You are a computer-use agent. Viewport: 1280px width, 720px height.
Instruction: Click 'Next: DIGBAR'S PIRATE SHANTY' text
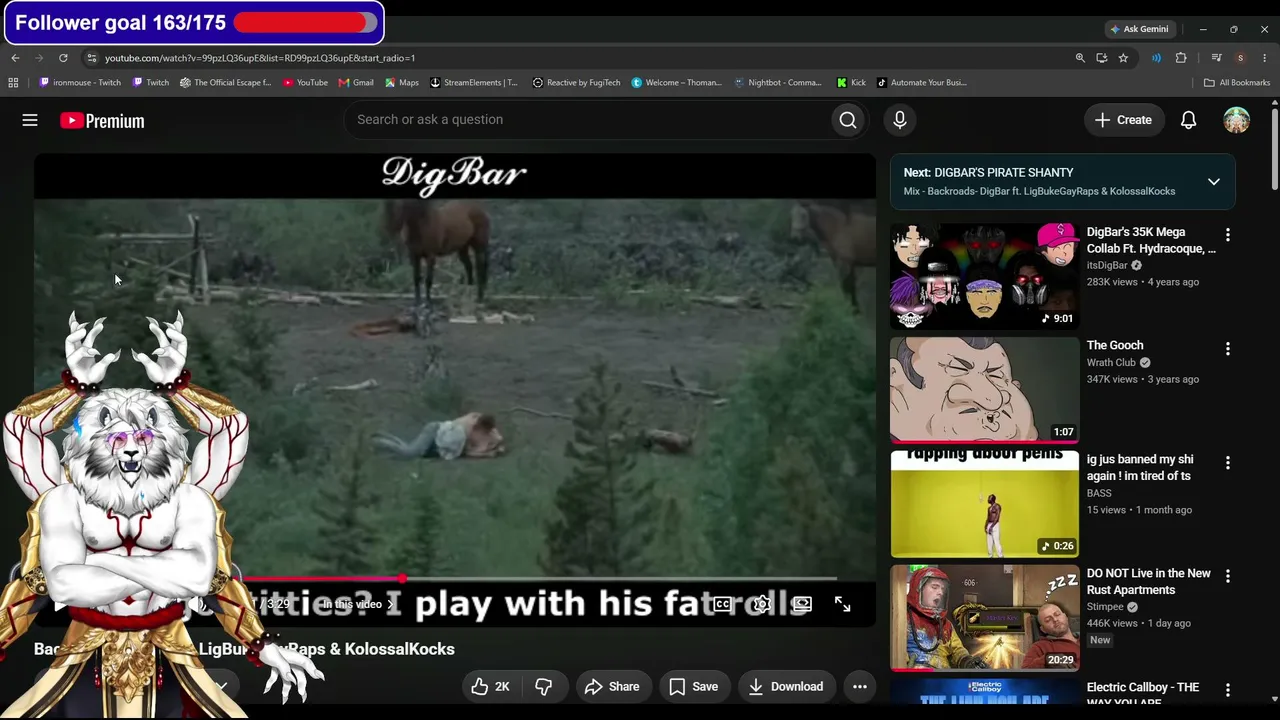coord(988,173)
